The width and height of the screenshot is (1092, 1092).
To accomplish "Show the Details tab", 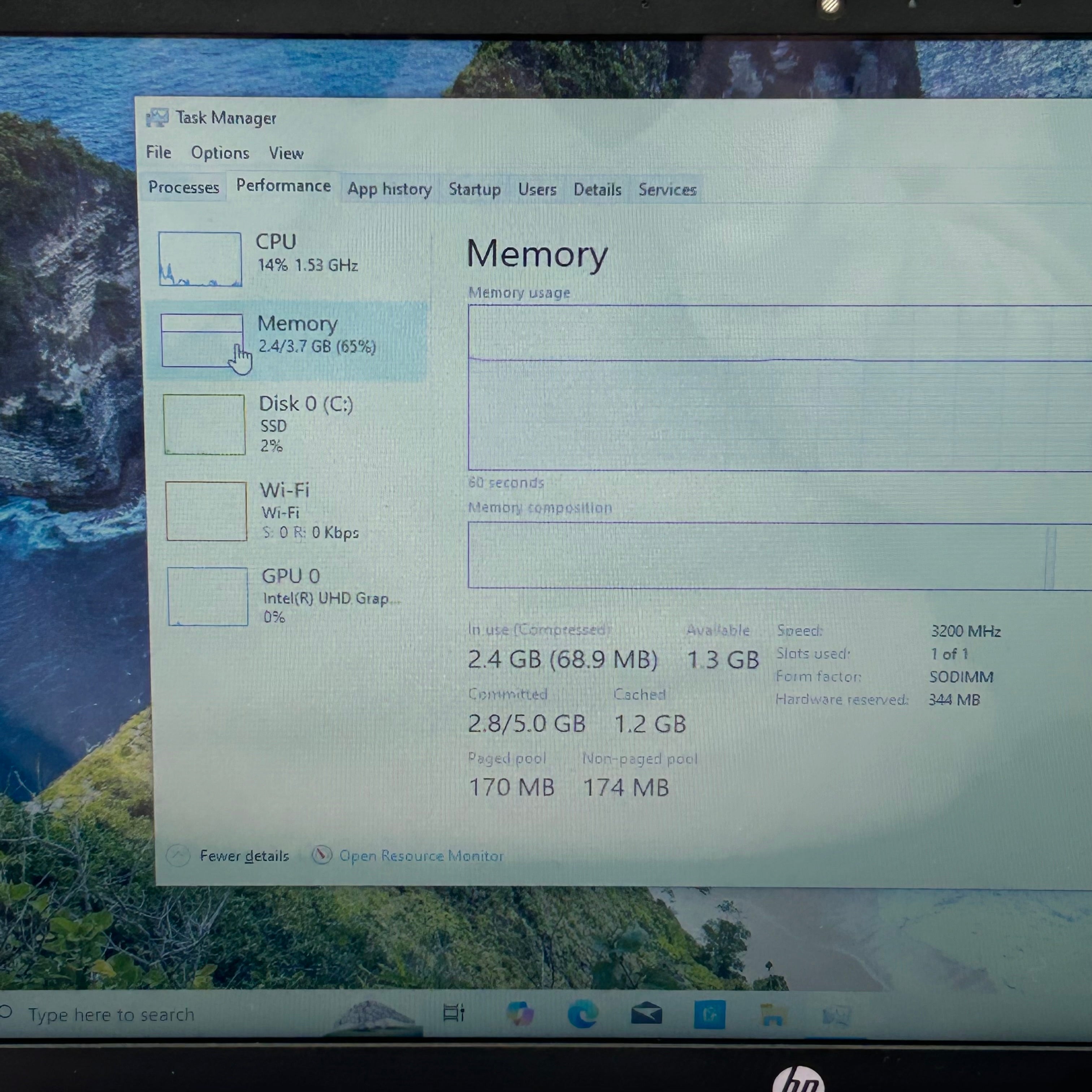I will click(597, 189).
